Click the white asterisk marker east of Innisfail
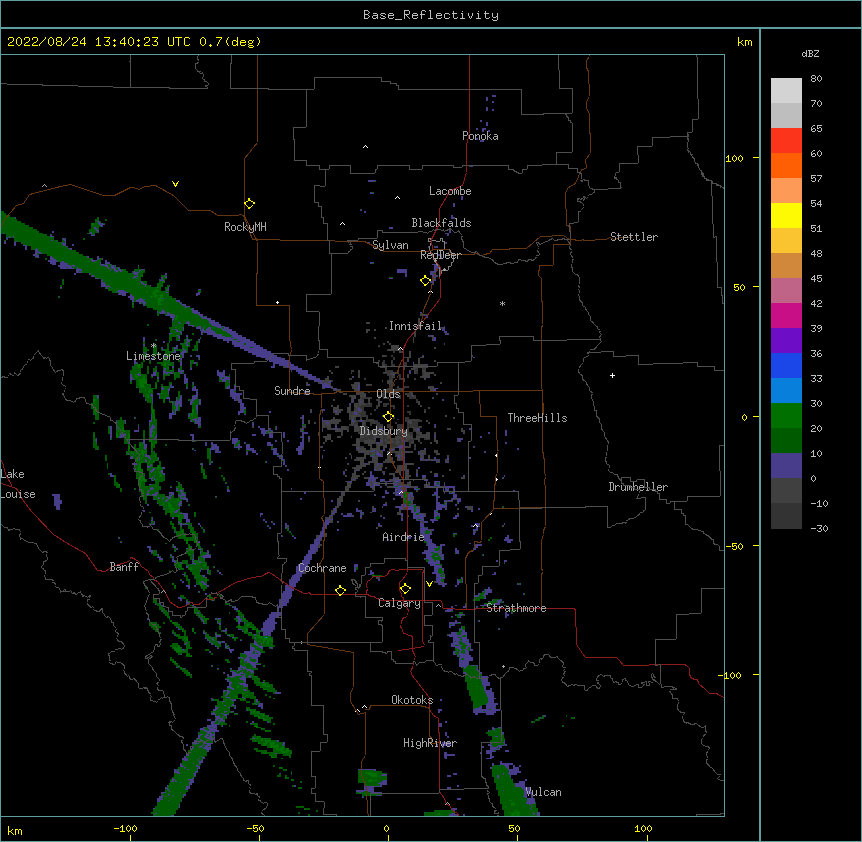862x842 pixels. 502,303
